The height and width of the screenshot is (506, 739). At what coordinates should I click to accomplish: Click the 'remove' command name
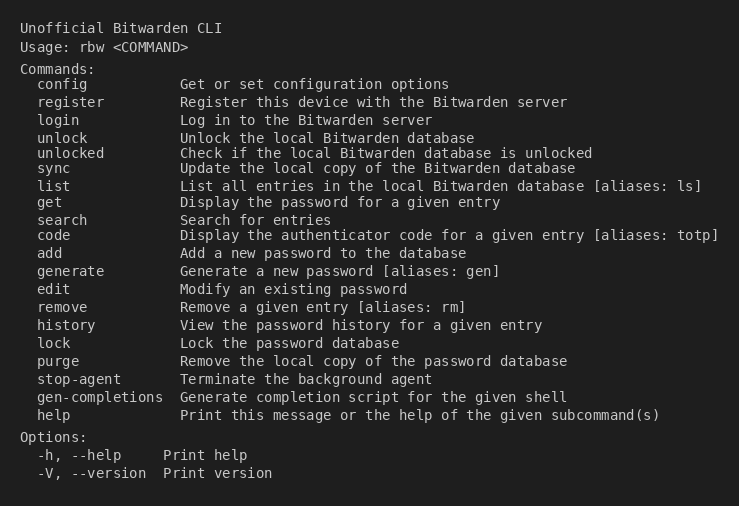(x=62, y=307)
